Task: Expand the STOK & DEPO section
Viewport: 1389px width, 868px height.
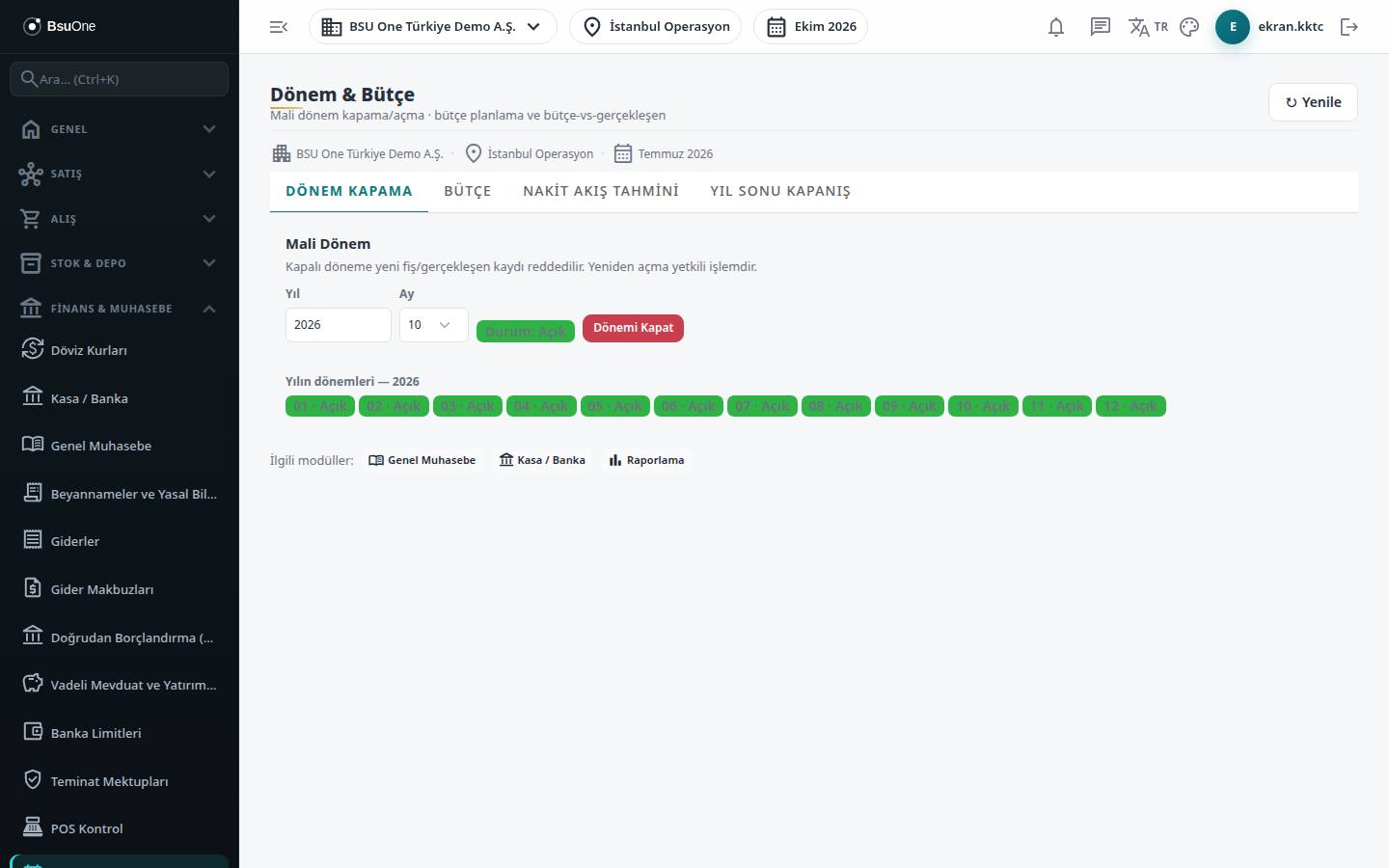Action: coord(120,263)
